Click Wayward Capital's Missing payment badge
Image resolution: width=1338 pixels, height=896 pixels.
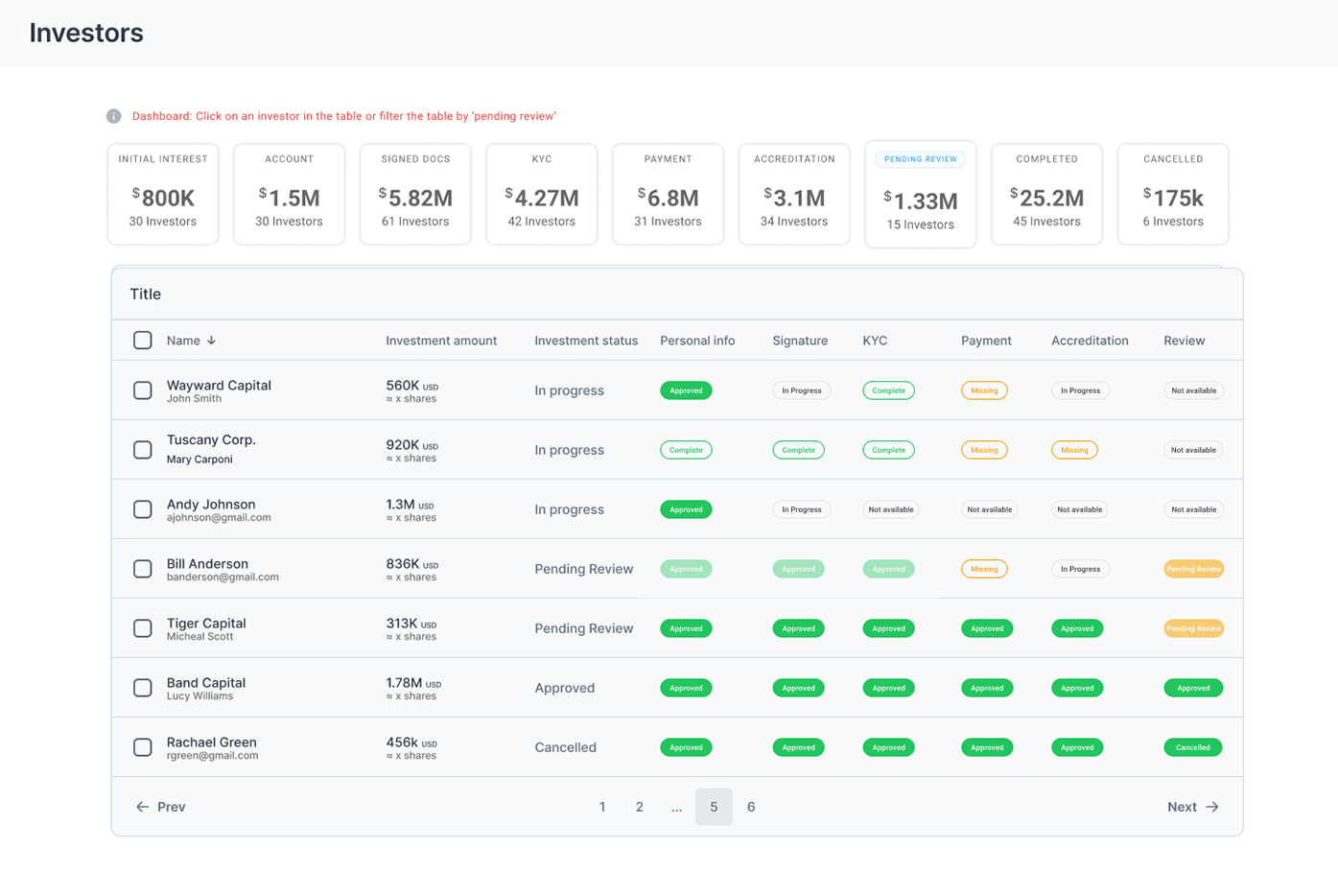[983, 390]
